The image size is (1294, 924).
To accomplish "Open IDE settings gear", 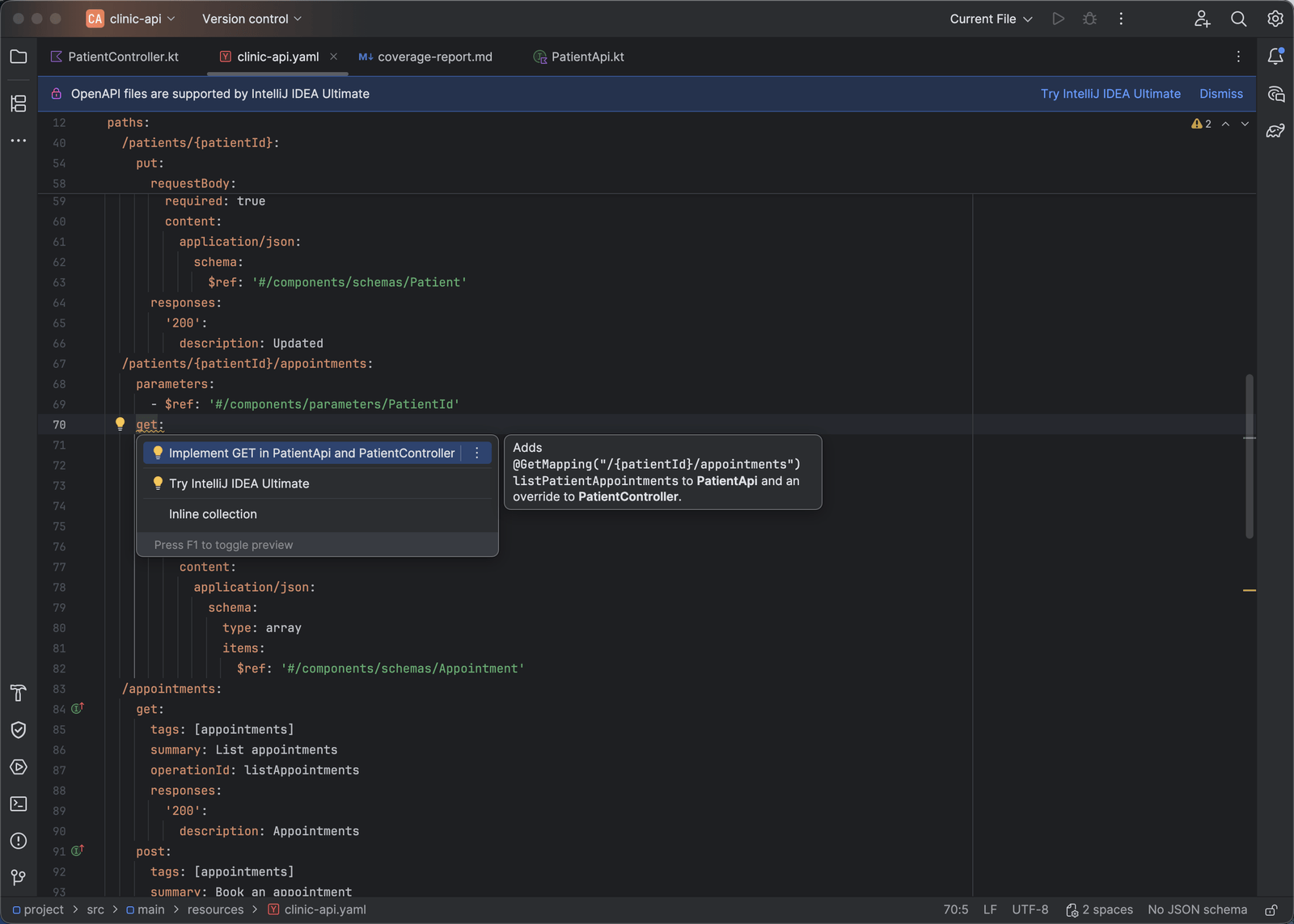I will [x=1275, y=19].
